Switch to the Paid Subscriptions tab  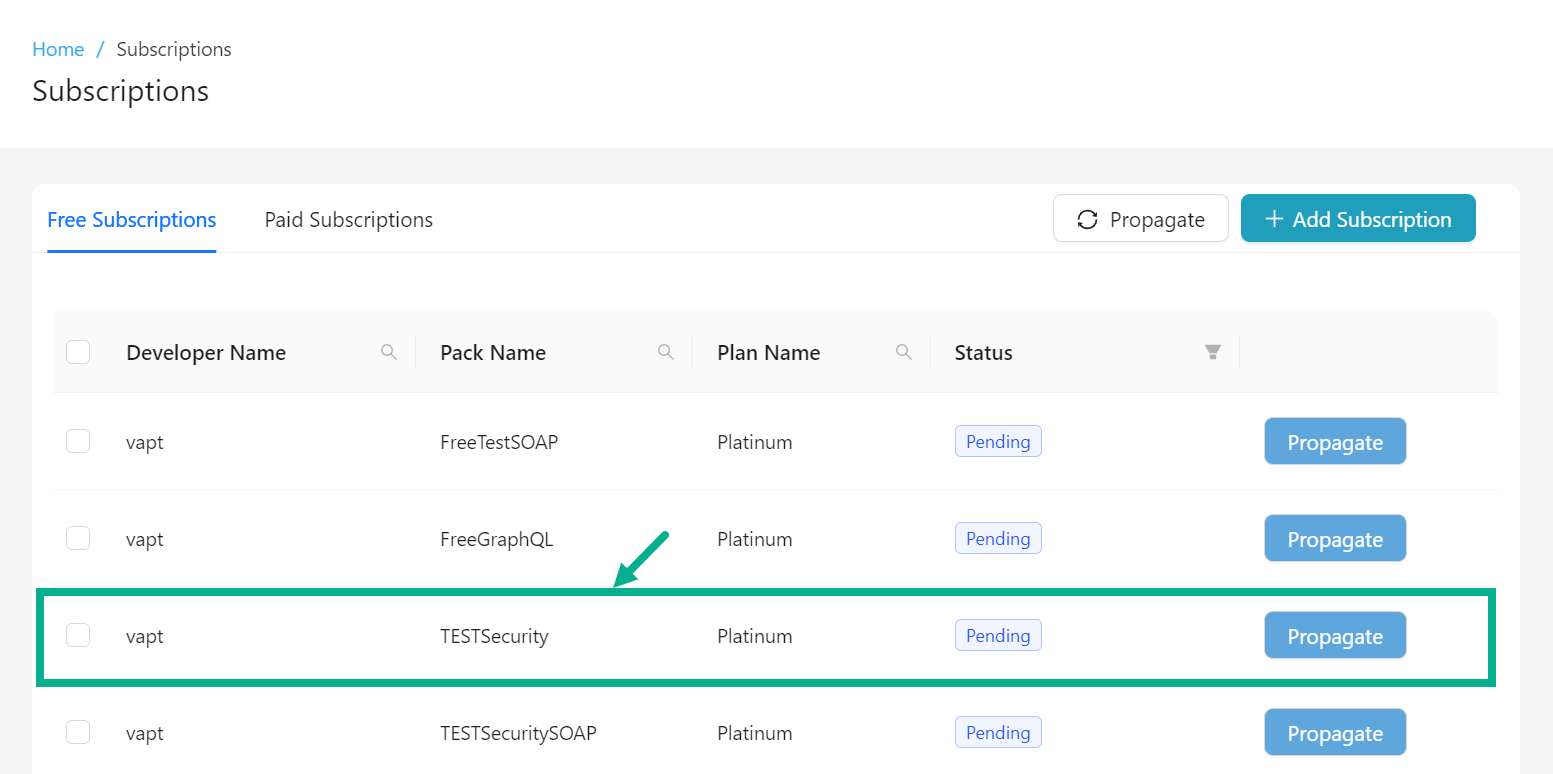[348, 219]
